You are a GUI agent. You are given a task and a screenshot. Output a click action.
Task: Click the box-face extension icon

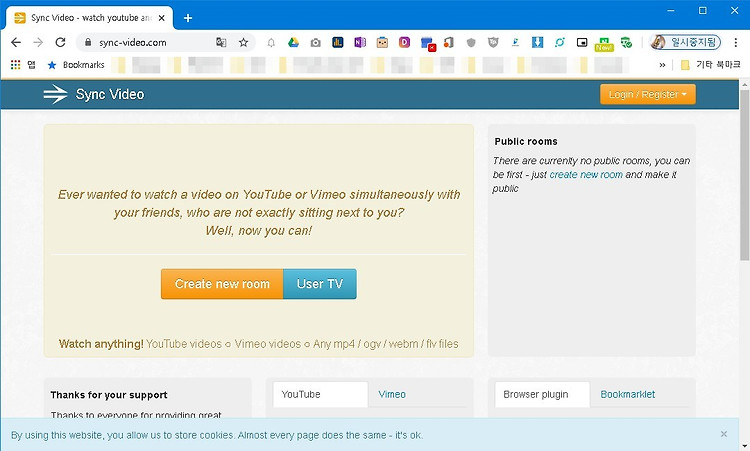click(382, 43)
